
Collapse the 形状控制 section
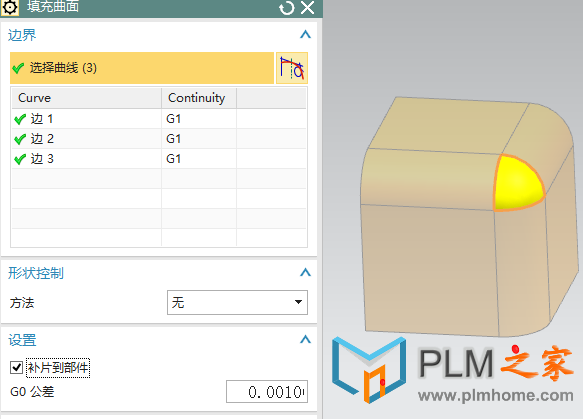tap(305, 273)
